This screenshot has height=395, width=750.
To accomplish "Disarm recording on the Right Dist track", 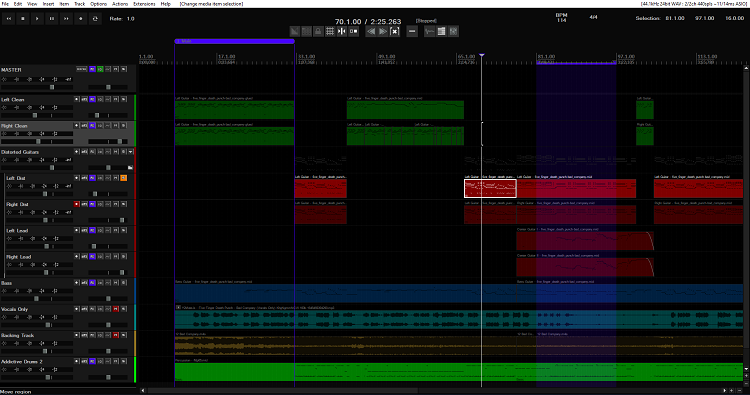I will (77, 204).
